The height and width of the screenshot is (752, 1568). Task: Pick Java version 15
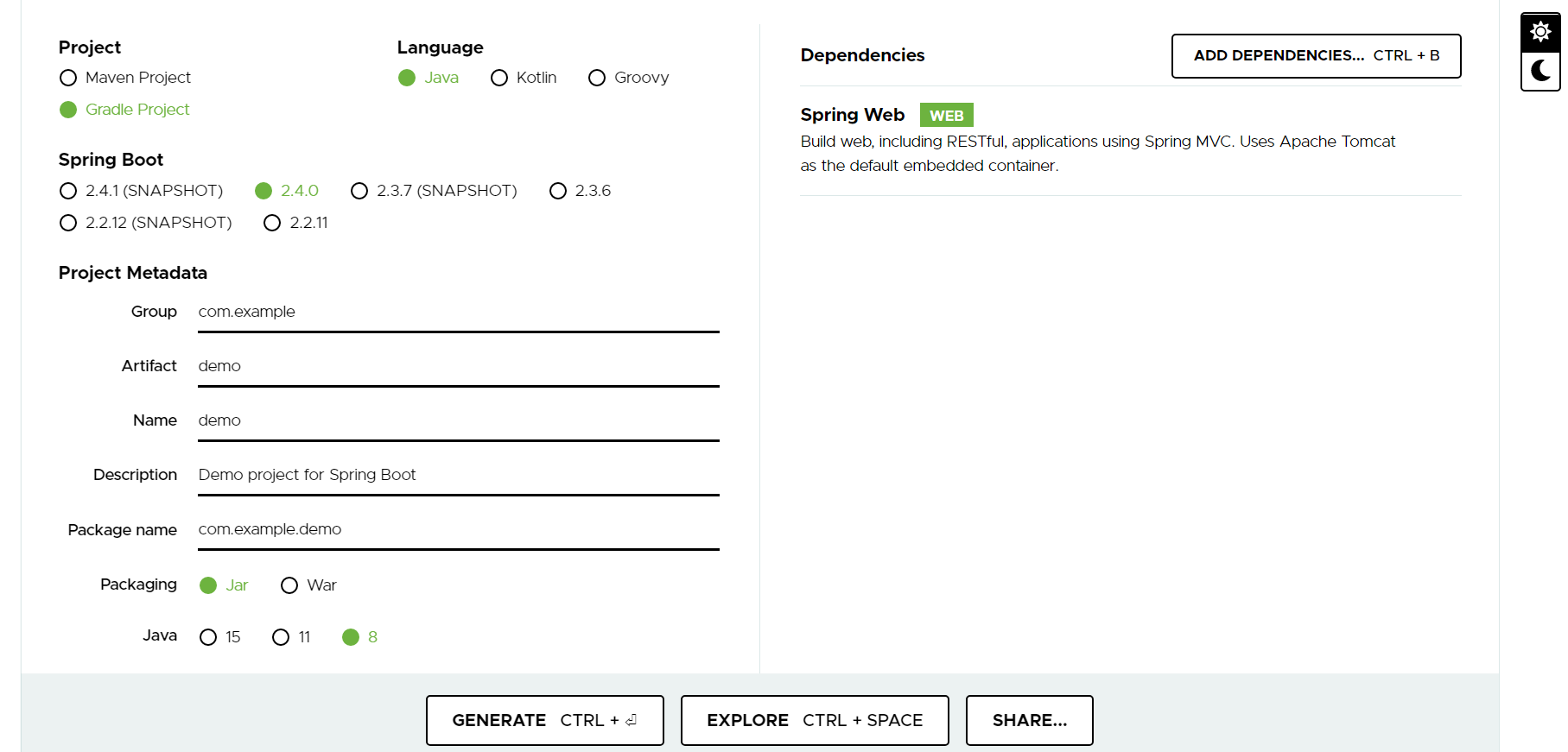220,637
